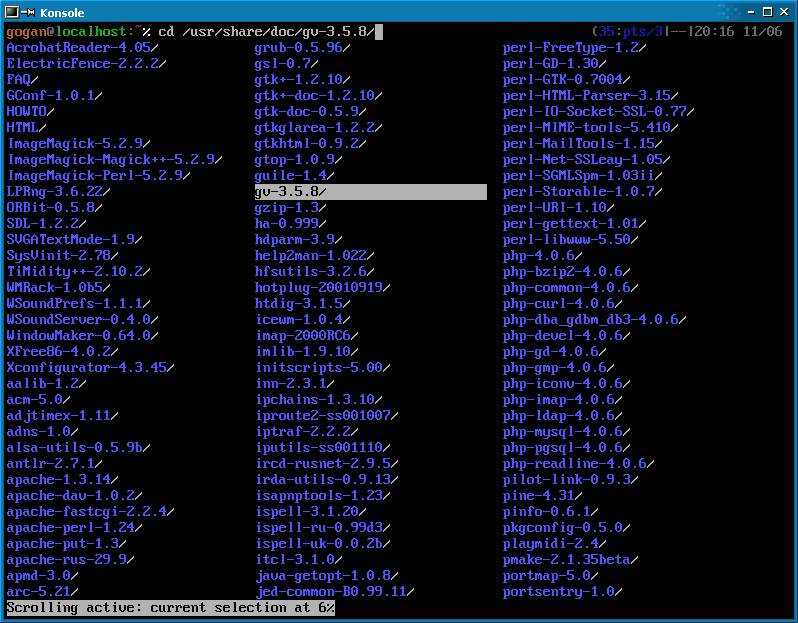Click the apache-1.3.14/ entry
Viewport: 798px width, 623px height.
coord(62,480)
